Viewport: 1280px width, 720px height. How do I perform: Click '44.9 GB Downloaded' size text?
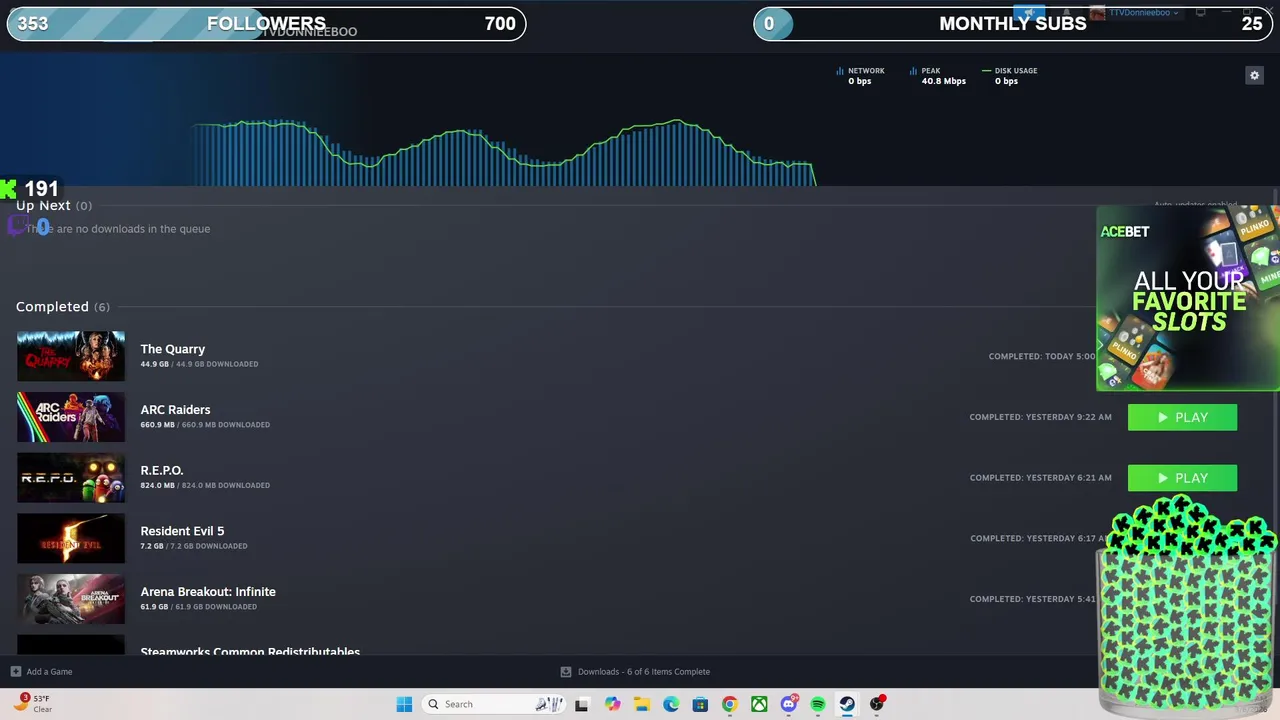point(199,364)
